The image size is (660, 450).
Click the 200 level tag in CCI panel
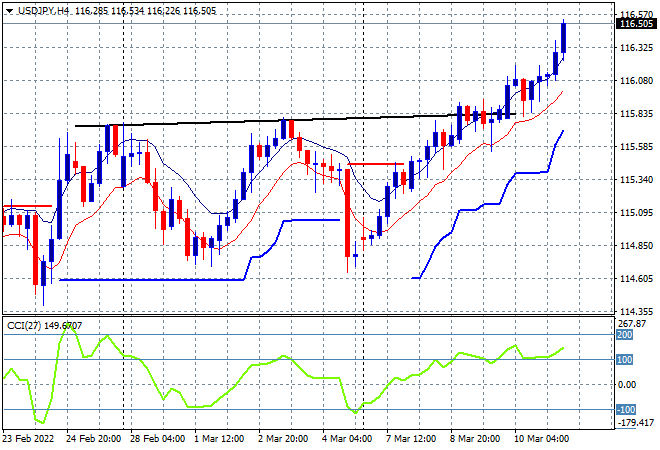pyautogui.click(x=625, y=335)
